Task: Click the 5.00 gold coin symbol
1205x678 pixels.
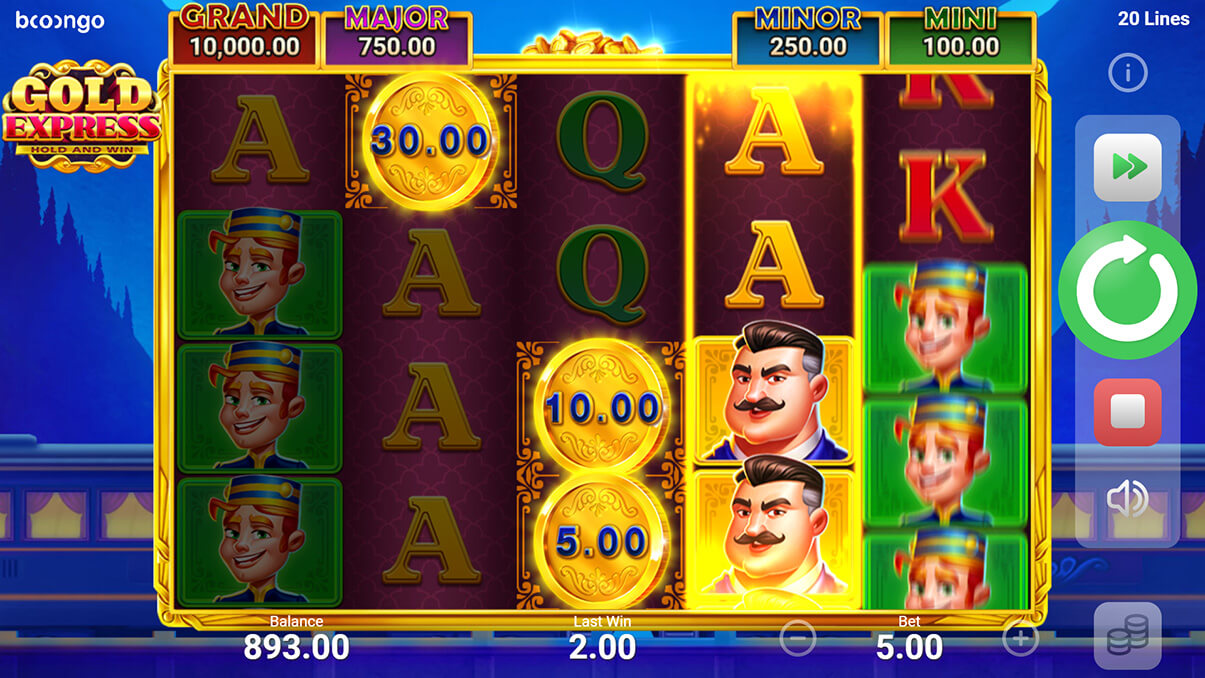Action: point(602,541)
